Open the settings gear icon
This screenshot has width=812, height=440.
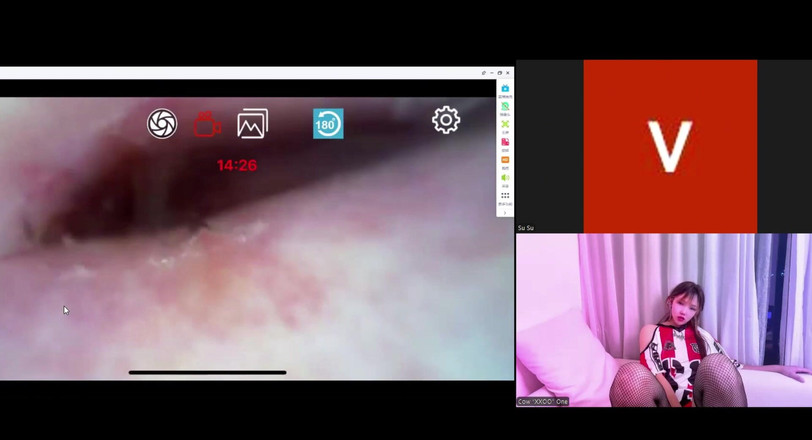[446, 120]
